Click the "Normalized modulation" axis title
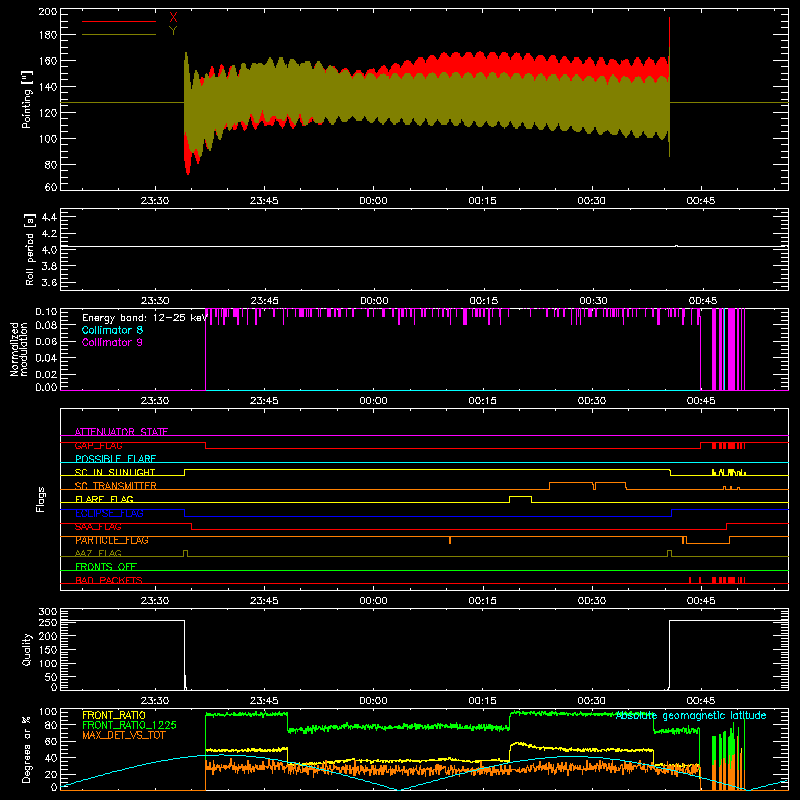Image resolution: width=800 pixels, height=800 pixels. pyautogui.click(x=19, y=349)
